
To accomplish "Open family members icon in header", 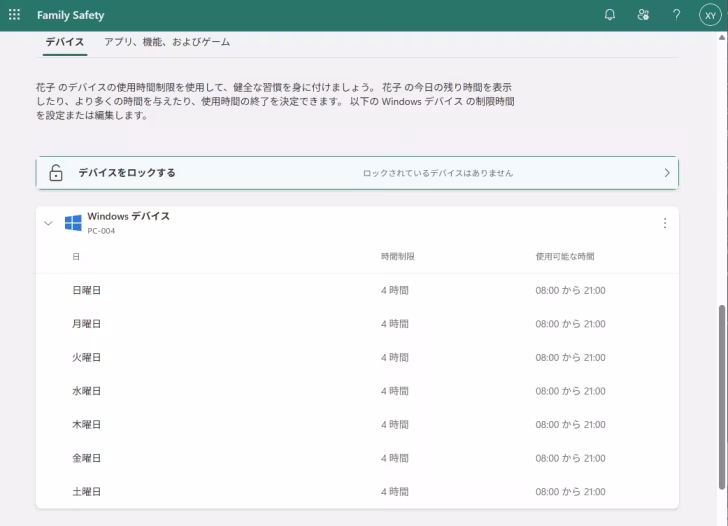I will point(643,15).
